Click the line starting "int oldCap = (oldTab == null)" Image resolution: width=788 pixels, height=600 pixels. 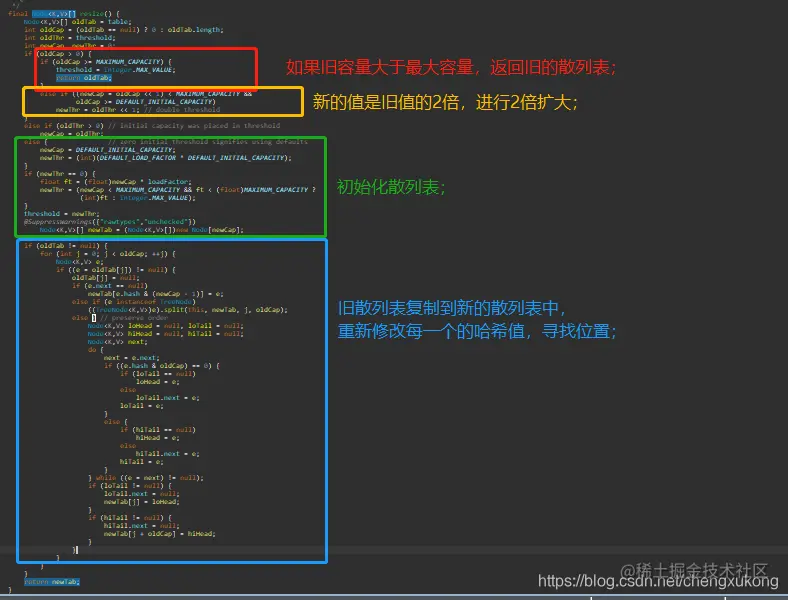click(124, 30)
